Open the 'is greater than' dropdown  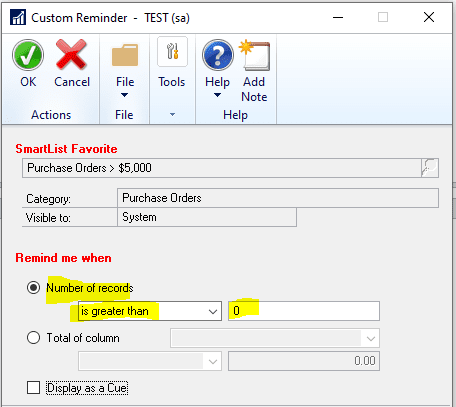pyautogui.click(x=150, y=311)
